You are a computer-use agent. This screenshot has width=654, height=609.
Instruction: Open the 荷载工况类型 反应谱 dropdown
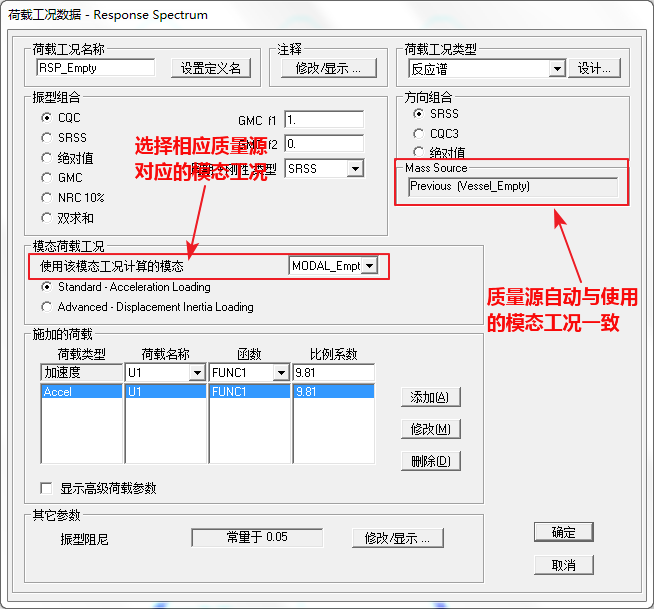pyautogui.click(x=557, y=69)
